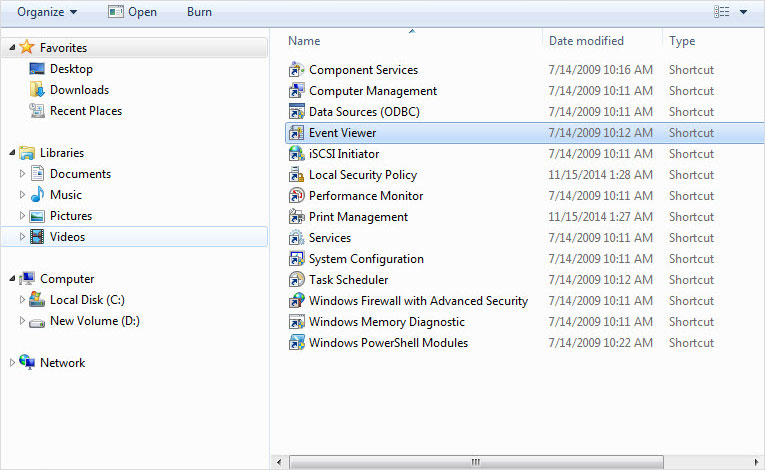Collapse the Favorites section
This screenshot has height=470, width=765.
coord(12,47)
